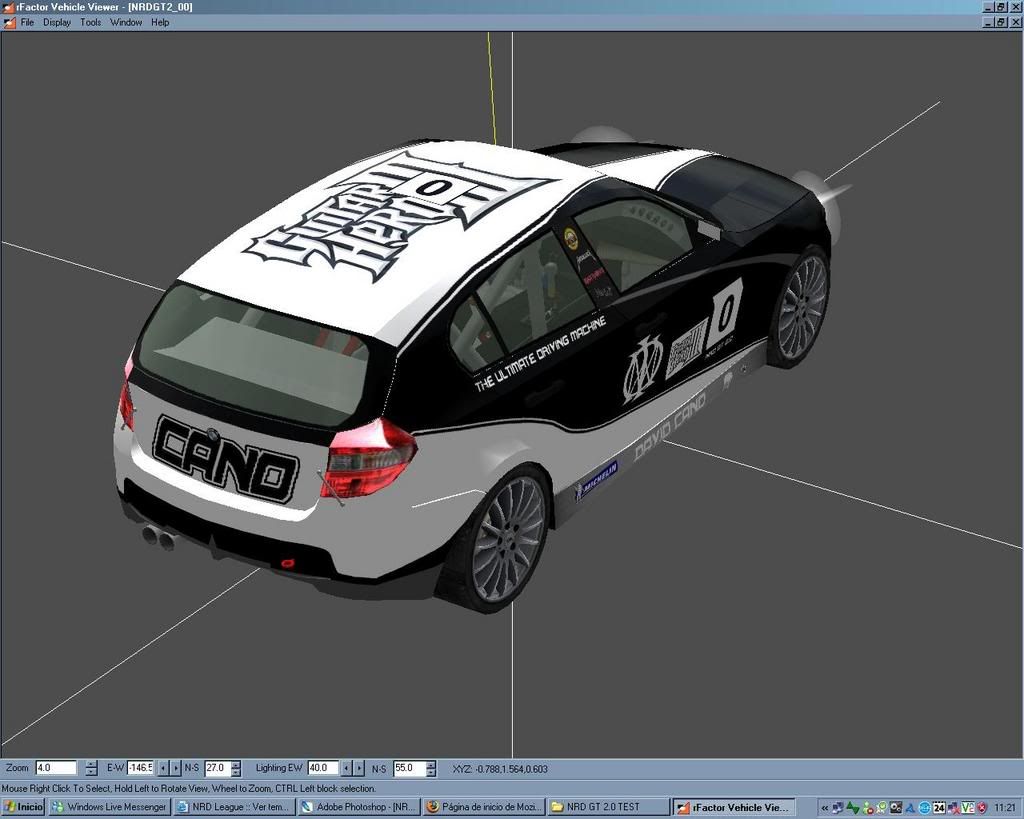Image resolution: width=1024 pixels, height=819 pixels.
Task: Click the calendar 24 tray icon
Action: point(939,807)
